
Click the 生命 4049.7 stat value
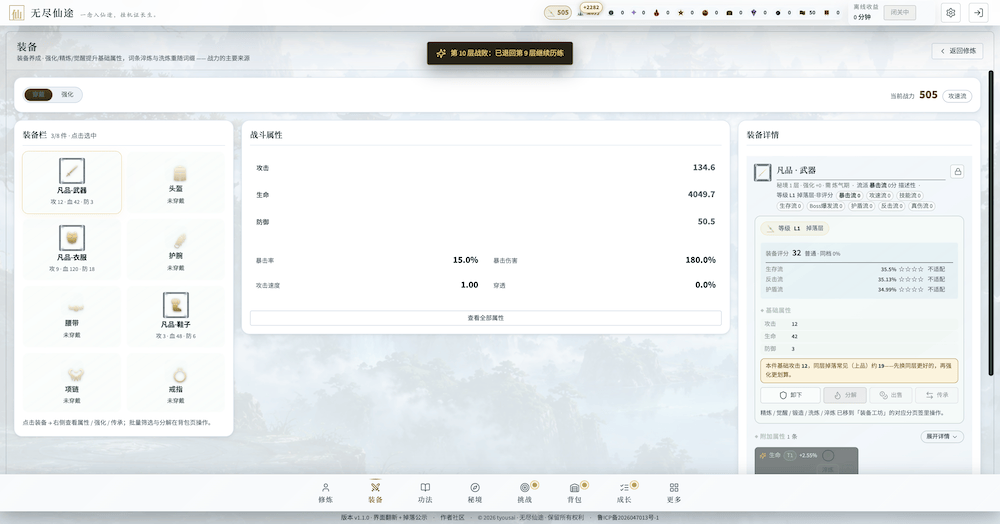[x=702, y=194]
